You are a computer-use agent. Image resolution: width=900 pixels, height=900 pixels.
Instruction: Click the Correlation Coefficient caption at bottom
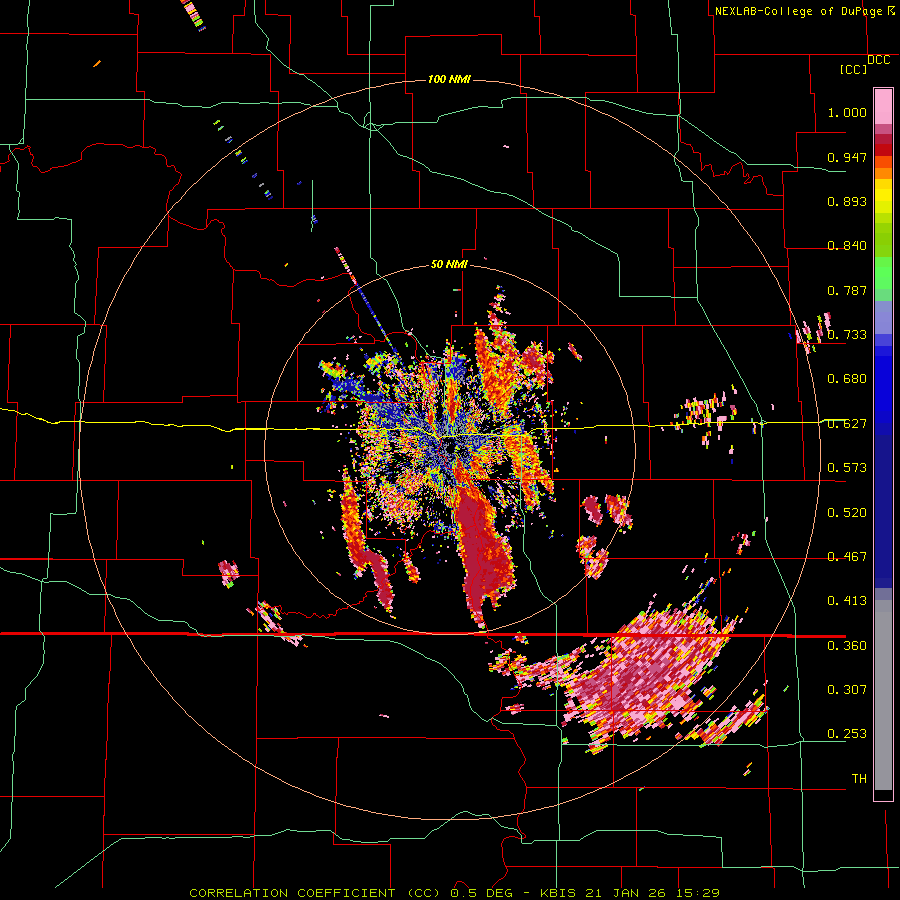[454, 893]
